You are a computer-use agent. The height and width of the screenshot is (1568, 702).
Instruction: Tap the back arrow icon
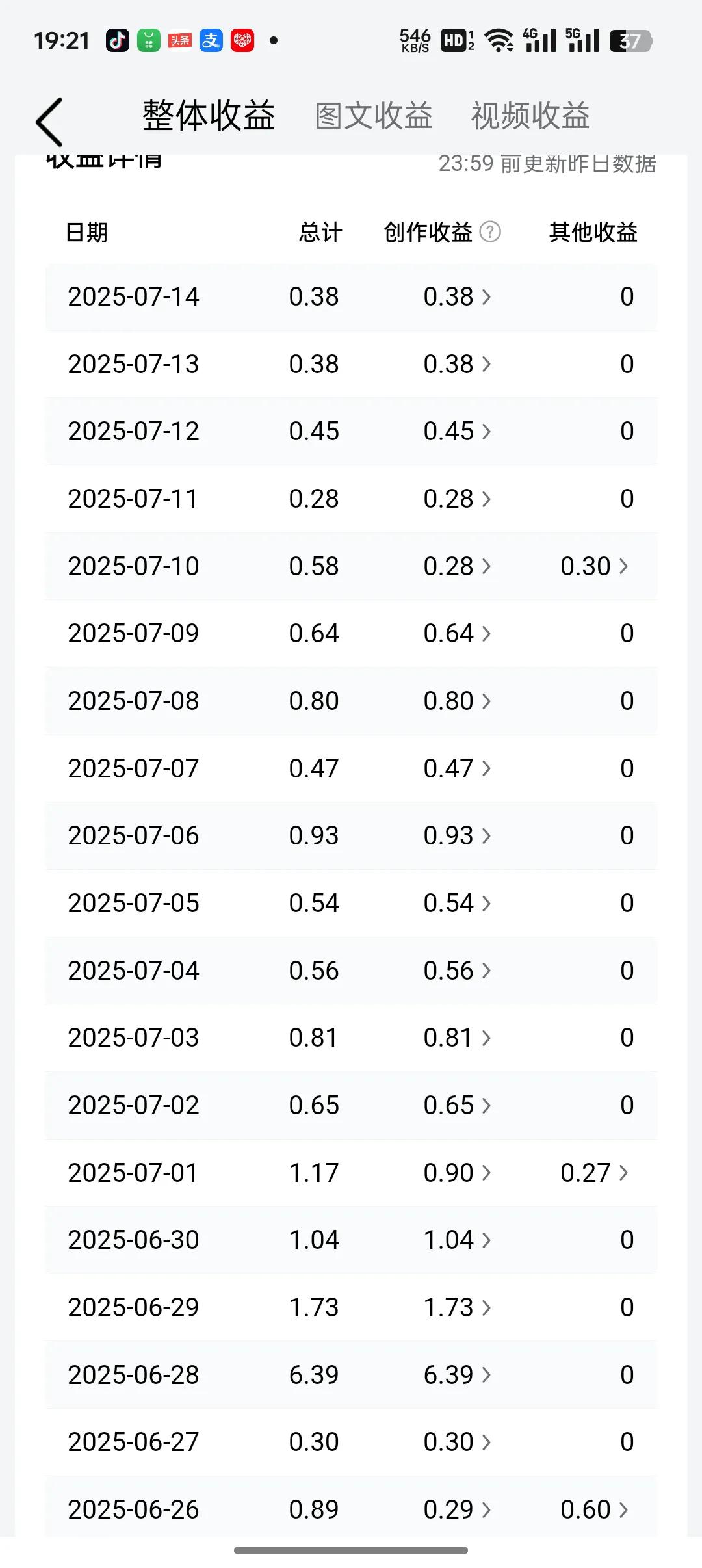(x=49, y=122)
